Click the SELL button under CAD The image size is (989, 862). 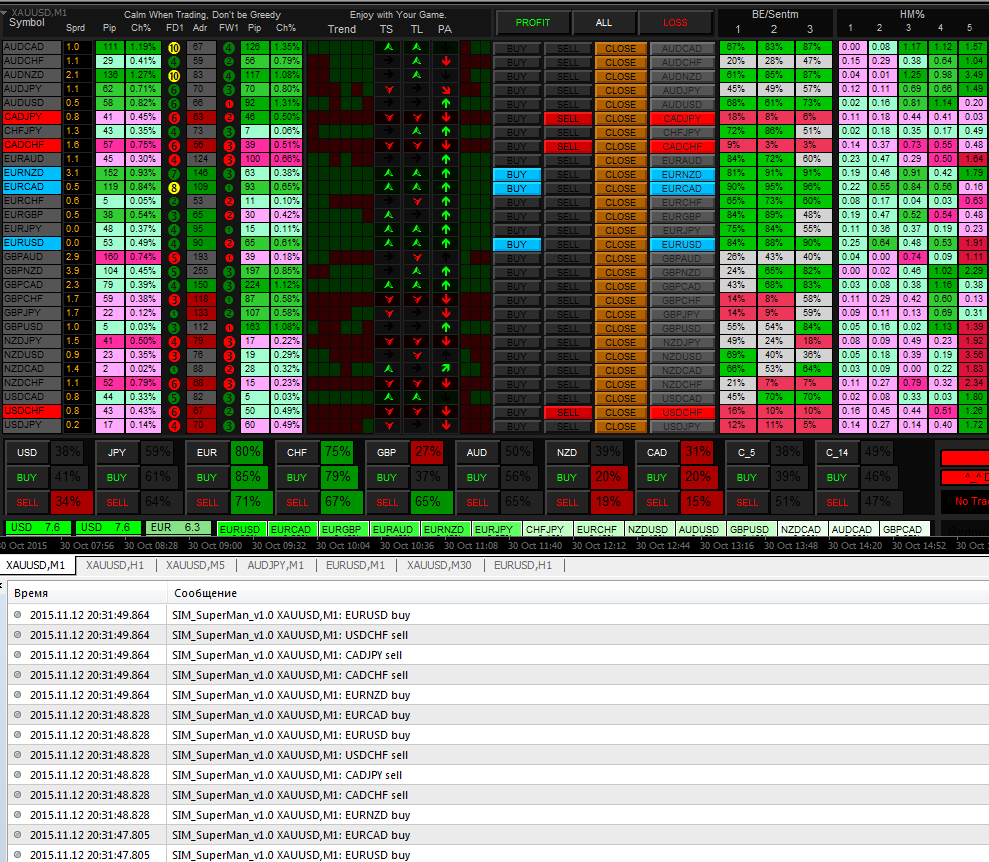point(657,503)
